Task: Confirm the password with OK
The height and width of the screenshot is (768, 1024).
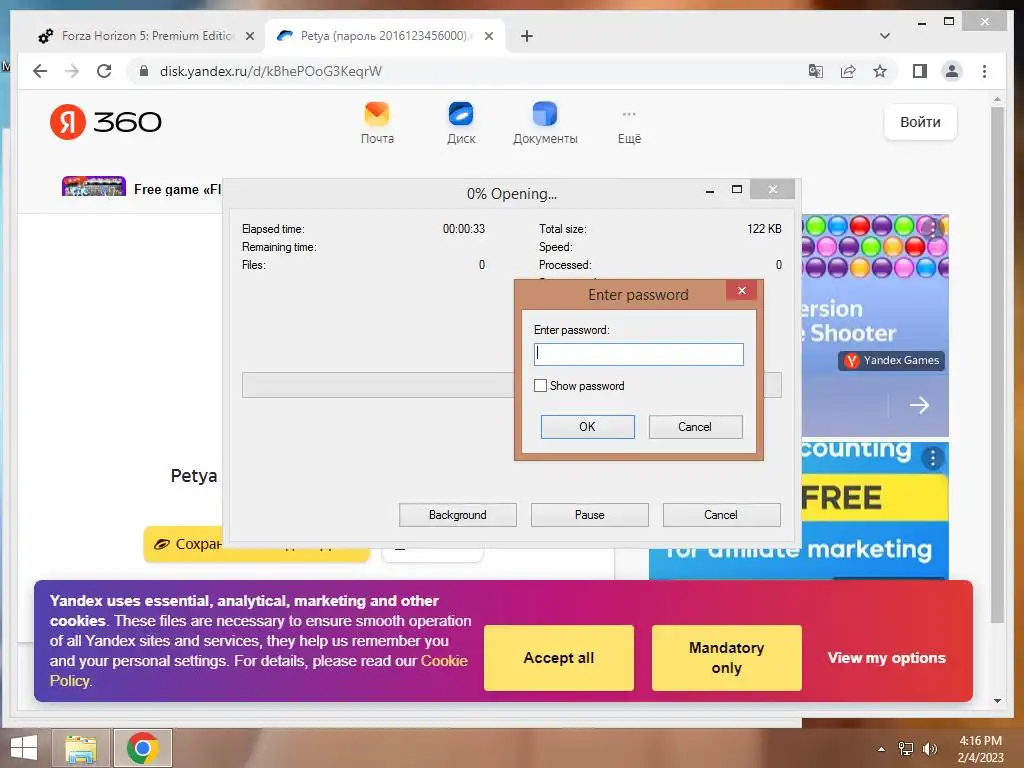Action: pos(587,426)
